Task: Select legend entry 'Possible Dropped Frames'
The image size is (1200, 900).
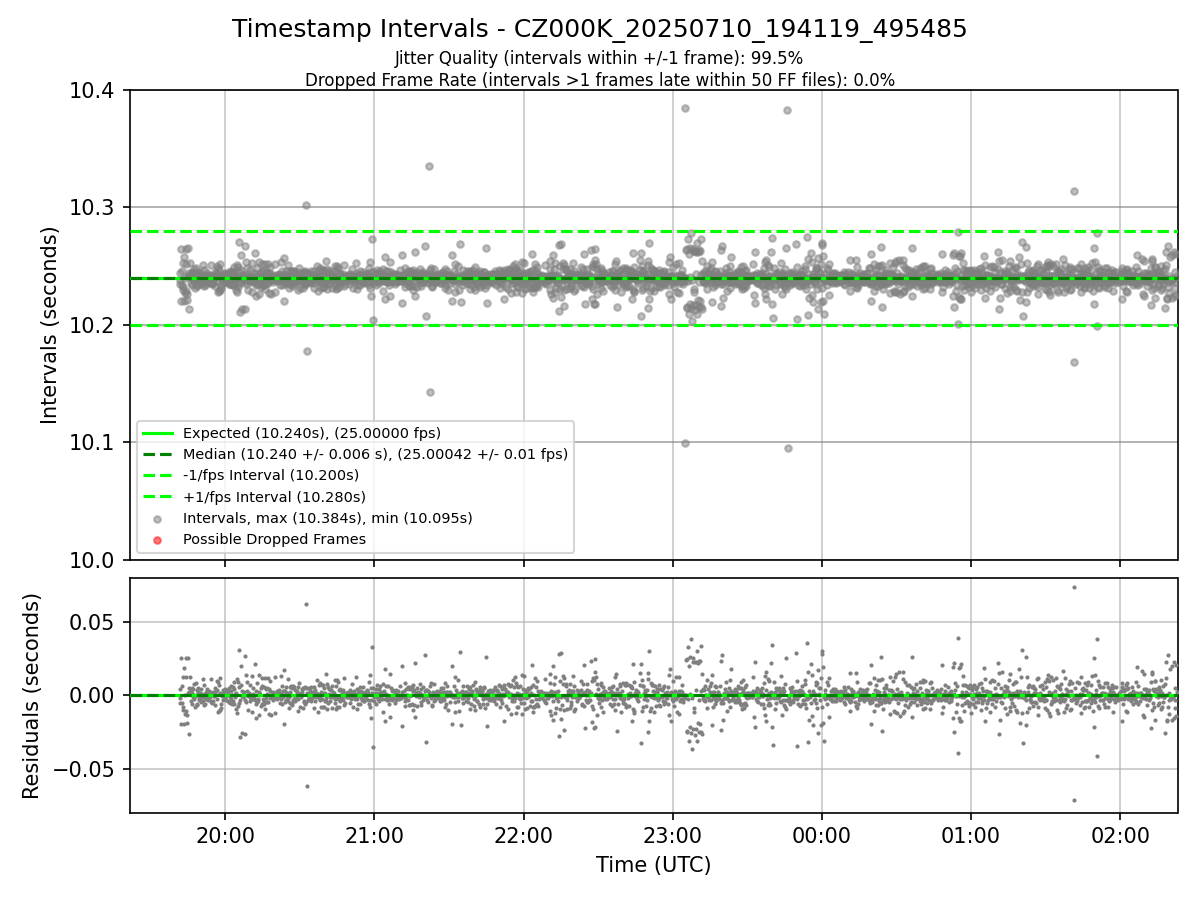Action: (274, 539)
